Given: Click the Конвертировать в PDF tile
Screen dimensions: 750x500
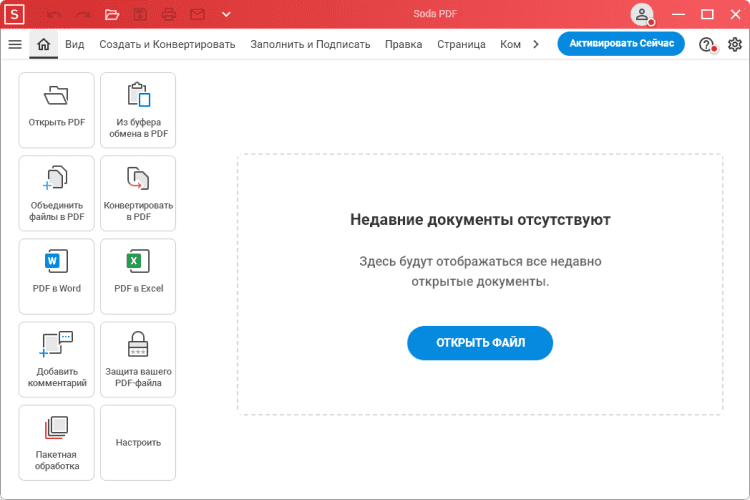Looking at the screenshot, I should tap(138, 193).
